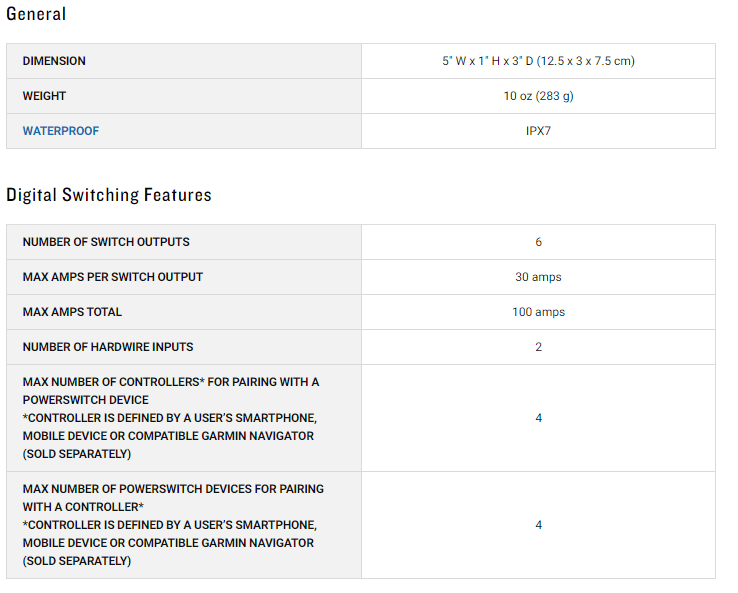This screenshot has width=738, height=593.
Task: Click the hardwire inputs value 2
Action: (x=538, y=347)
